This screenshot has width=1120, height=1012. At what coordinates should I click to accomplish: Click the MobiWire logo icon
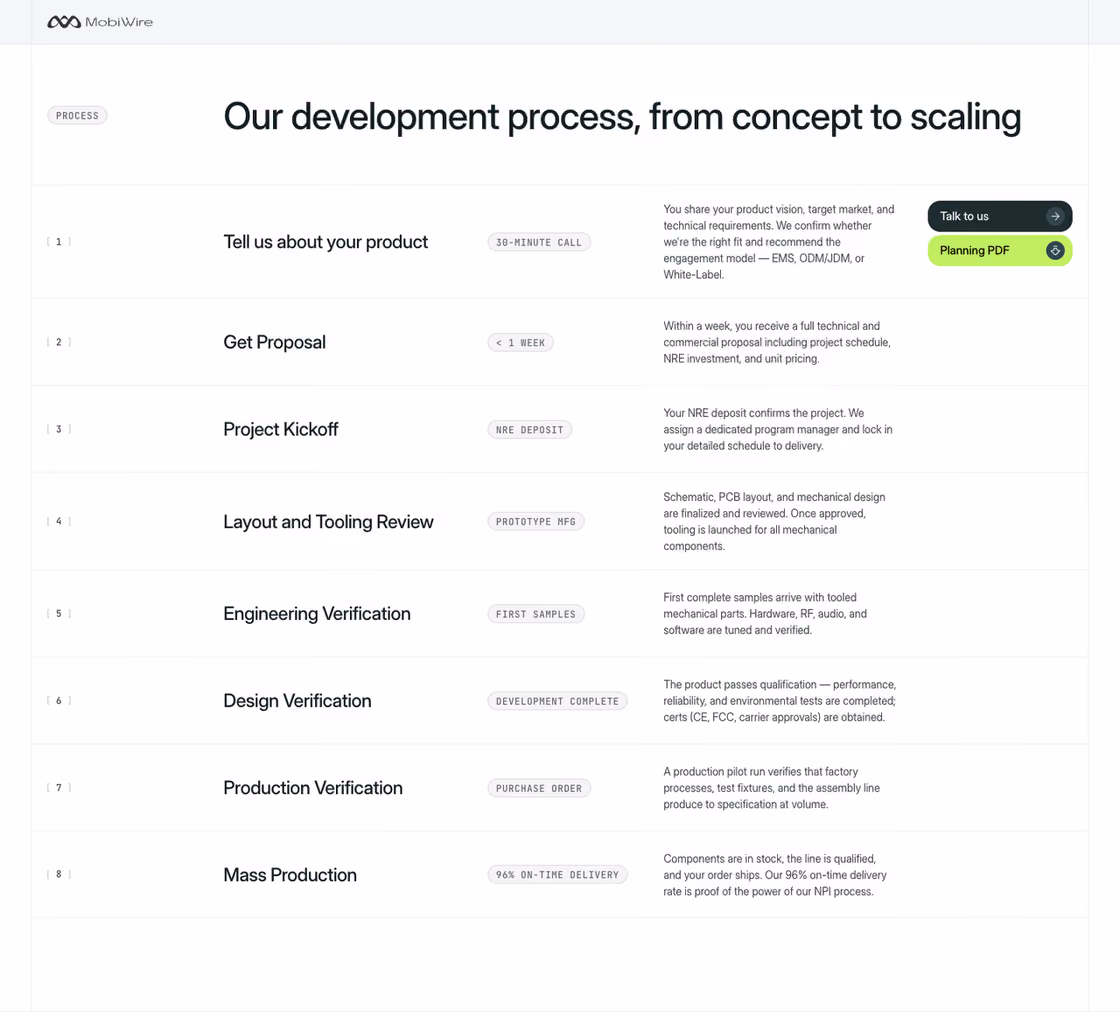click(64, 22)
